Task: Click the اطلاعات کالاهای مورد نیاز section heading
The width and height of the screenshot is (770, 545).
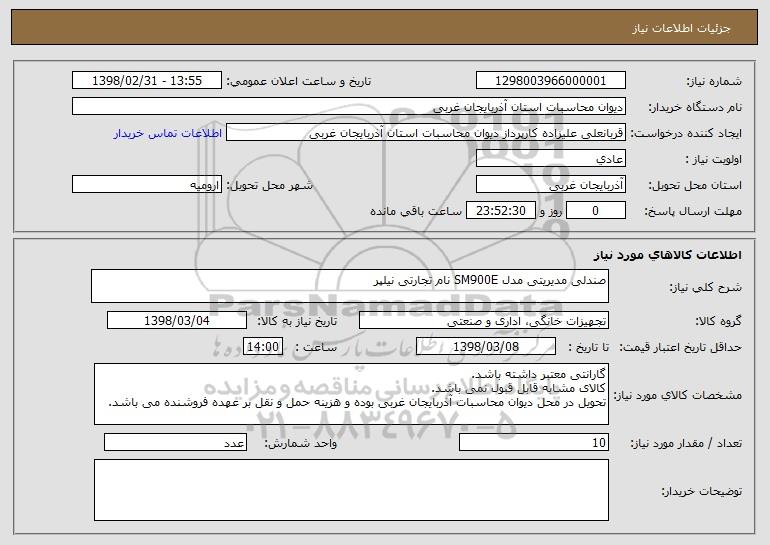Action: (667, 255)
